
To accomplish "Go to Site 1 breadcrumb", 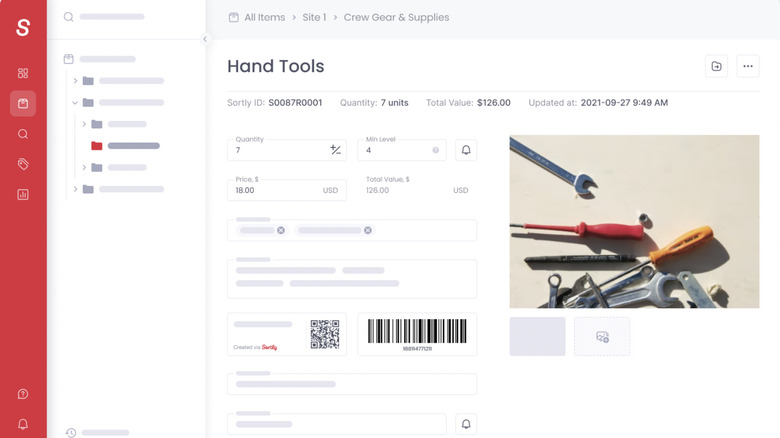I will [316, 17].
